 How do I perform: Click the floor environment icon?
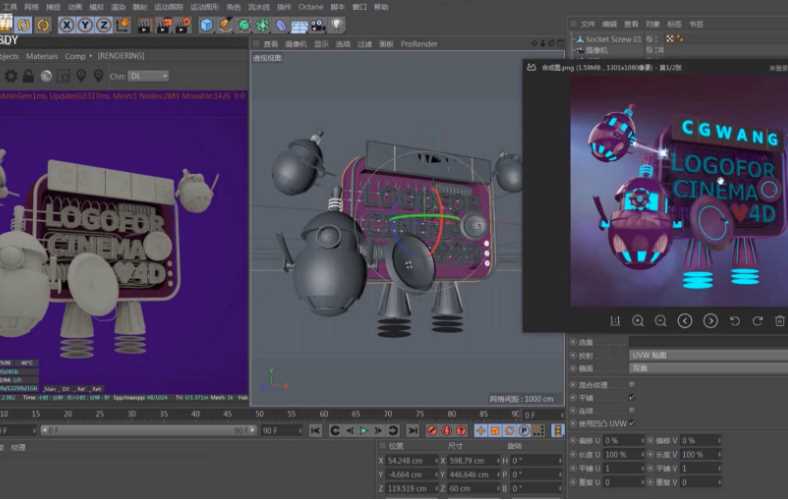[299, 25]
